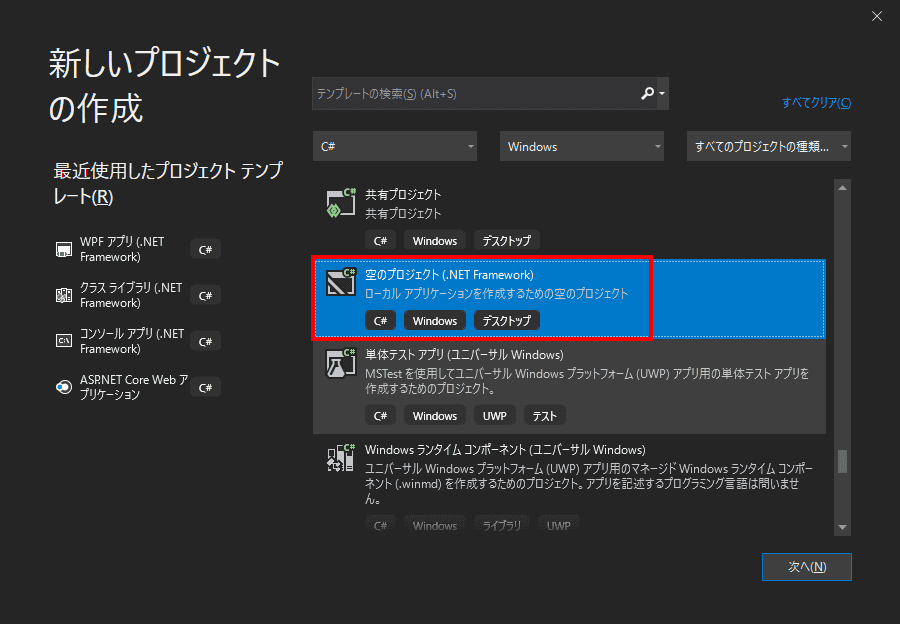Click the ASP.NET Core Web app icon
This screenshot has width=900, height=624.
pyautogui.click(x=64, y=387)
